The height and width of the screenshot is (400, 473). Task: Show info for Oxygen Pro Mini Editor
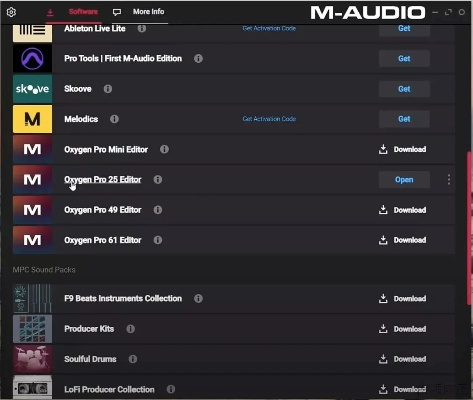click(x=164, y=149)
